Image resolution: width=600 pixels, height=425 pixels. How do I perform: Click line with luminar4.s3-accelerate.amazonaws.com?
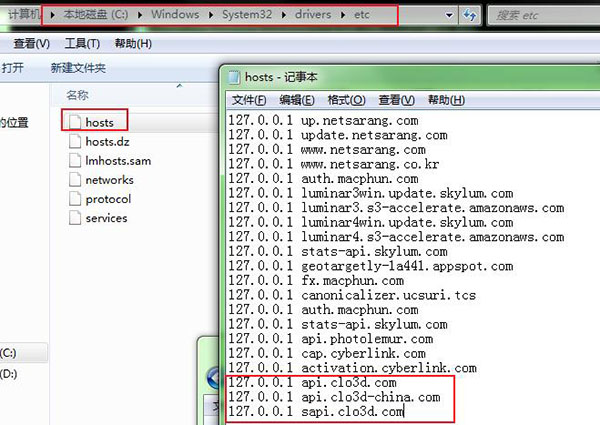point(396,237)
